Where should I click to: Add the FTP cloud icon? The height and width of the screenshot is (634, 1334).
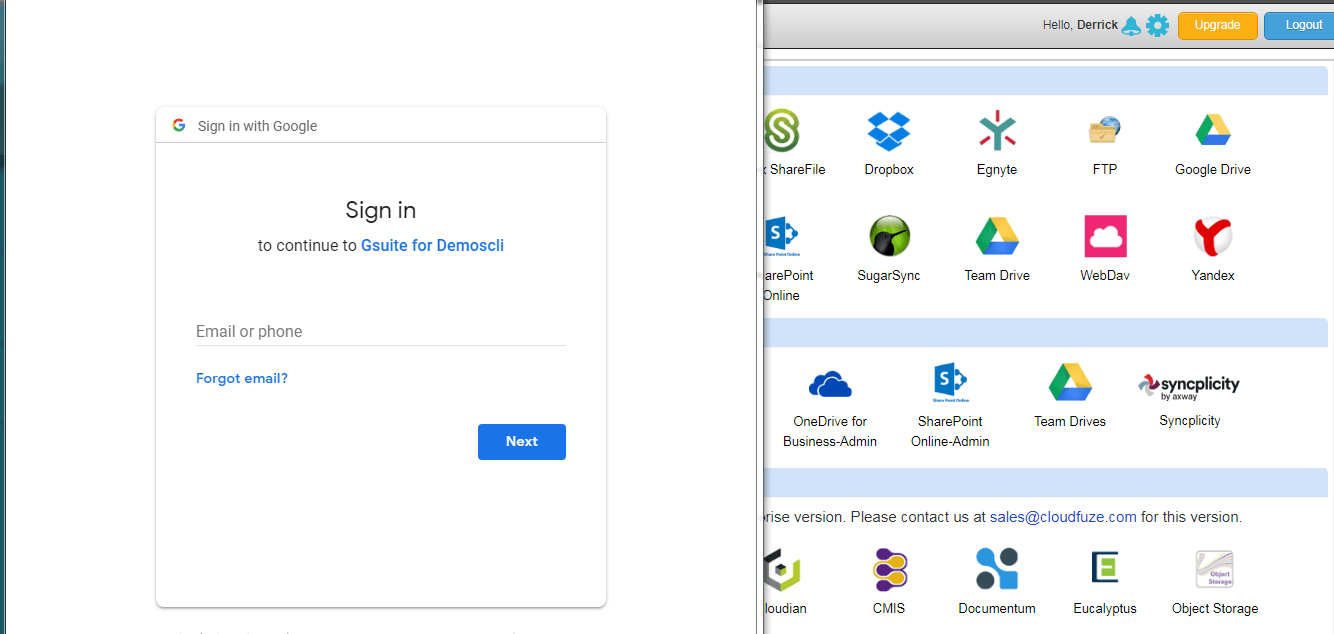[1105, 131]
